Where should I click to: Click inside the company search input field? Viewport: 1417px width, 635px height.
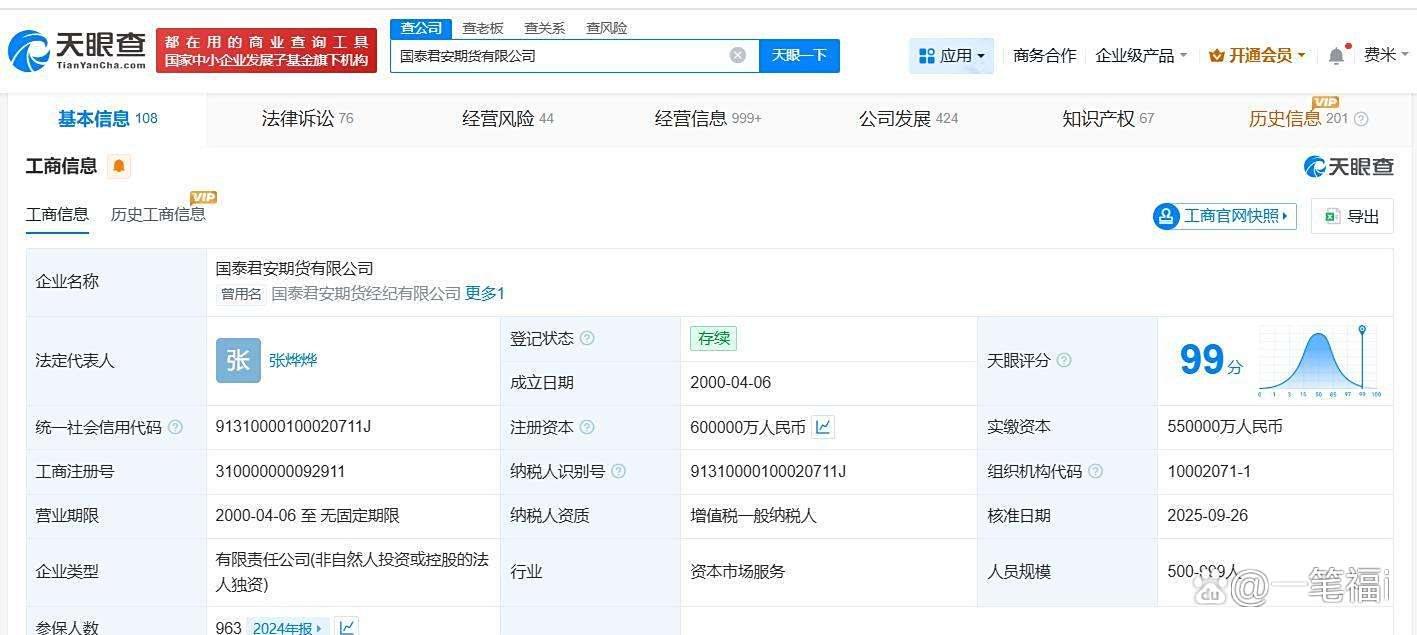point(560,55)
